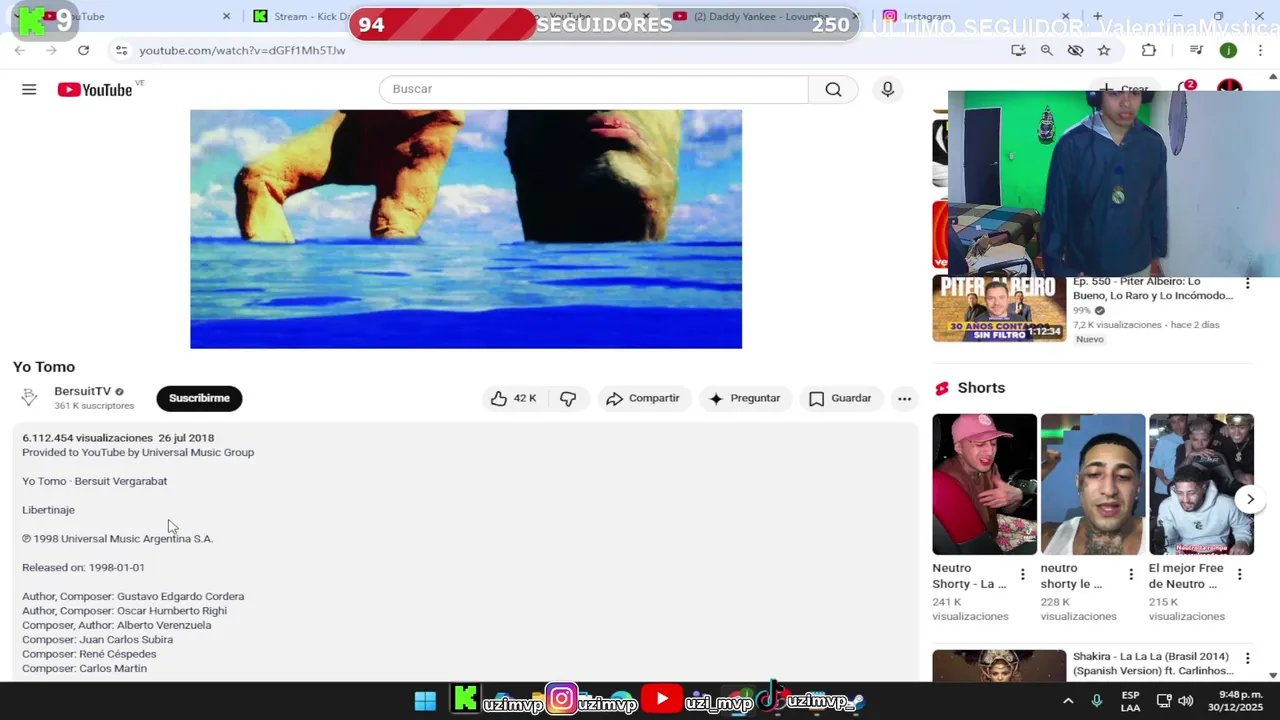This screenshot has height=720, width=1280.
Task: View site information icon beside URL
Action: pyautogui.click(x=121, y=50)
